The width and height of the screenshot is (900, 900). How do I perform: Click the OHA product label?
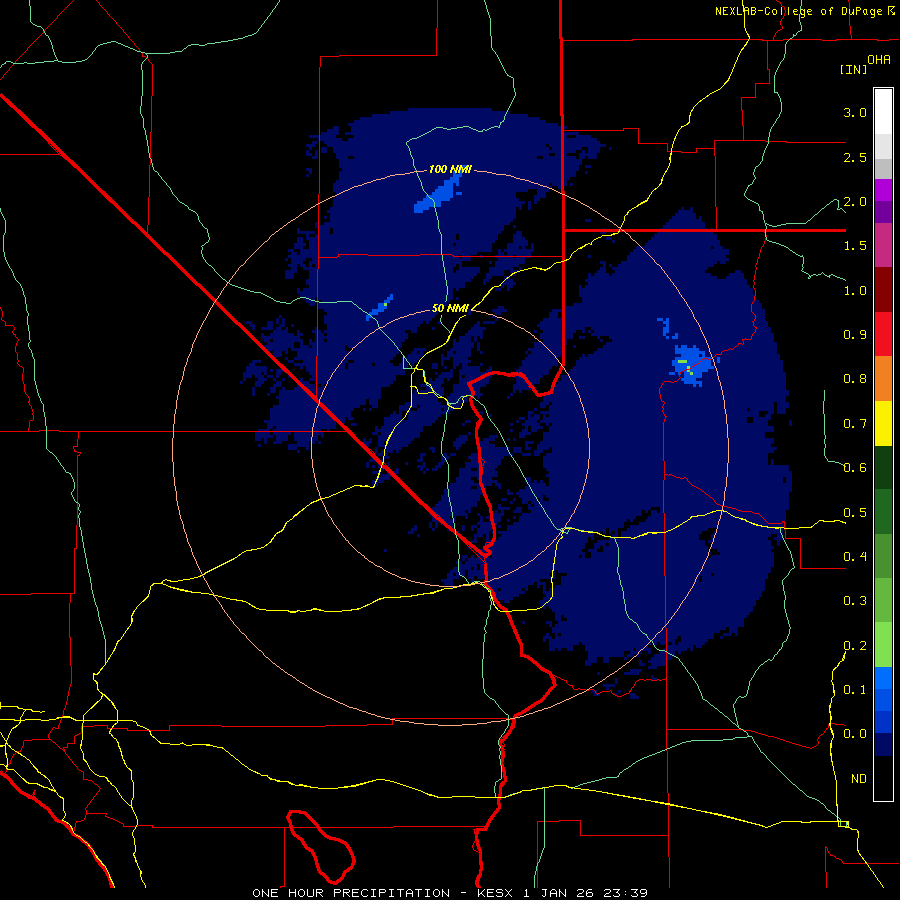(879, 59)
